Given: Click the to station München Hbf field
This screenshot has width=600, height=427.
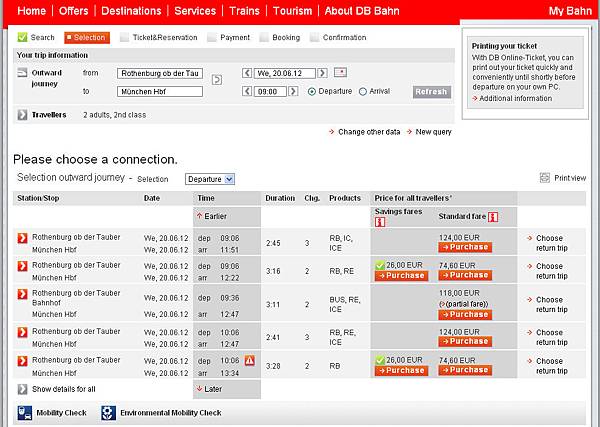Looking at the screenshot, I should pos(160,91).
